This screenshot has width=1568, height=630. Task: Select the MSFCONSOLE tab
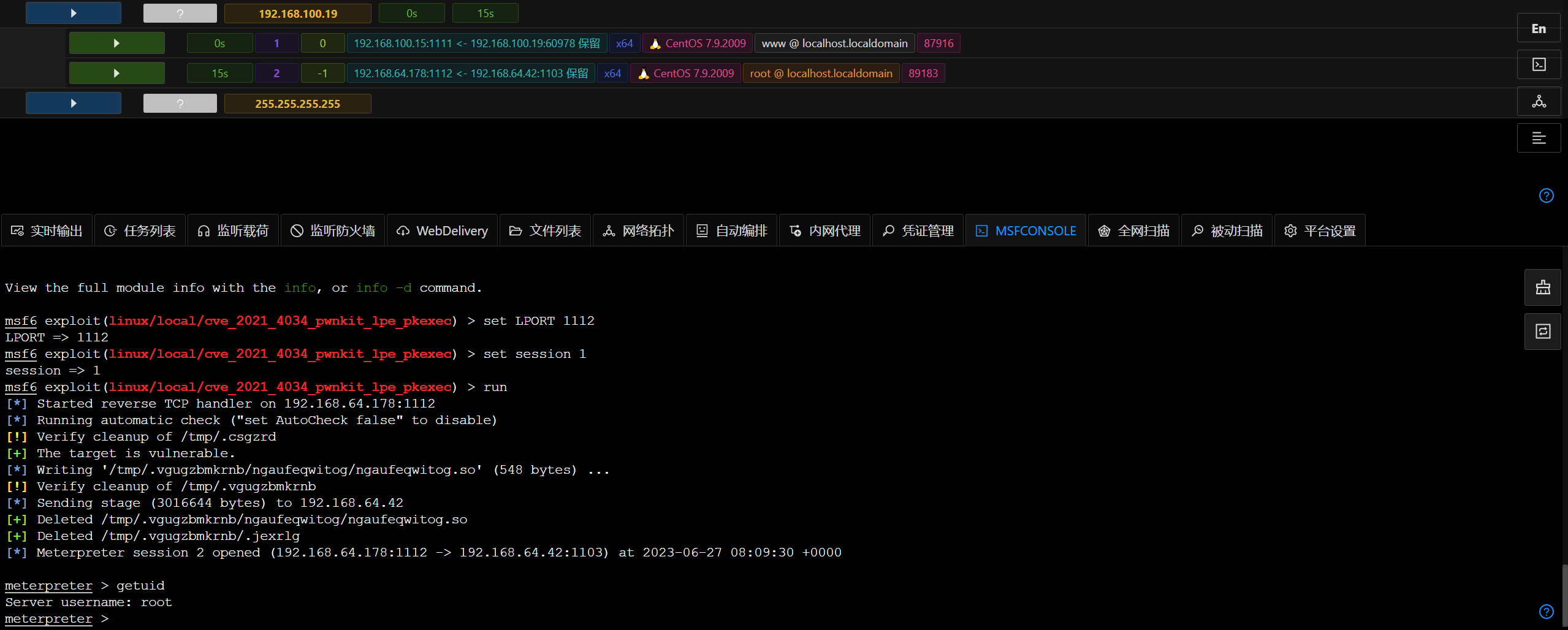pyautogui.click(x=1026, y=230)
